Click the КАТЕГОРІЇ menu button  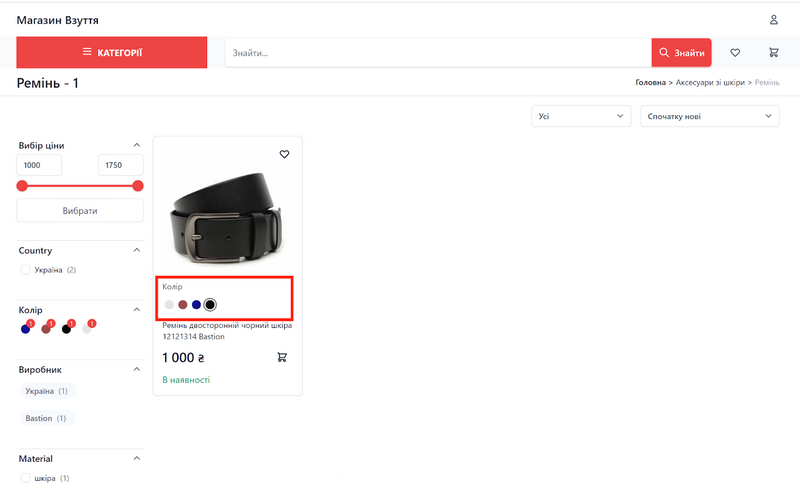click(x=112, y=52)
